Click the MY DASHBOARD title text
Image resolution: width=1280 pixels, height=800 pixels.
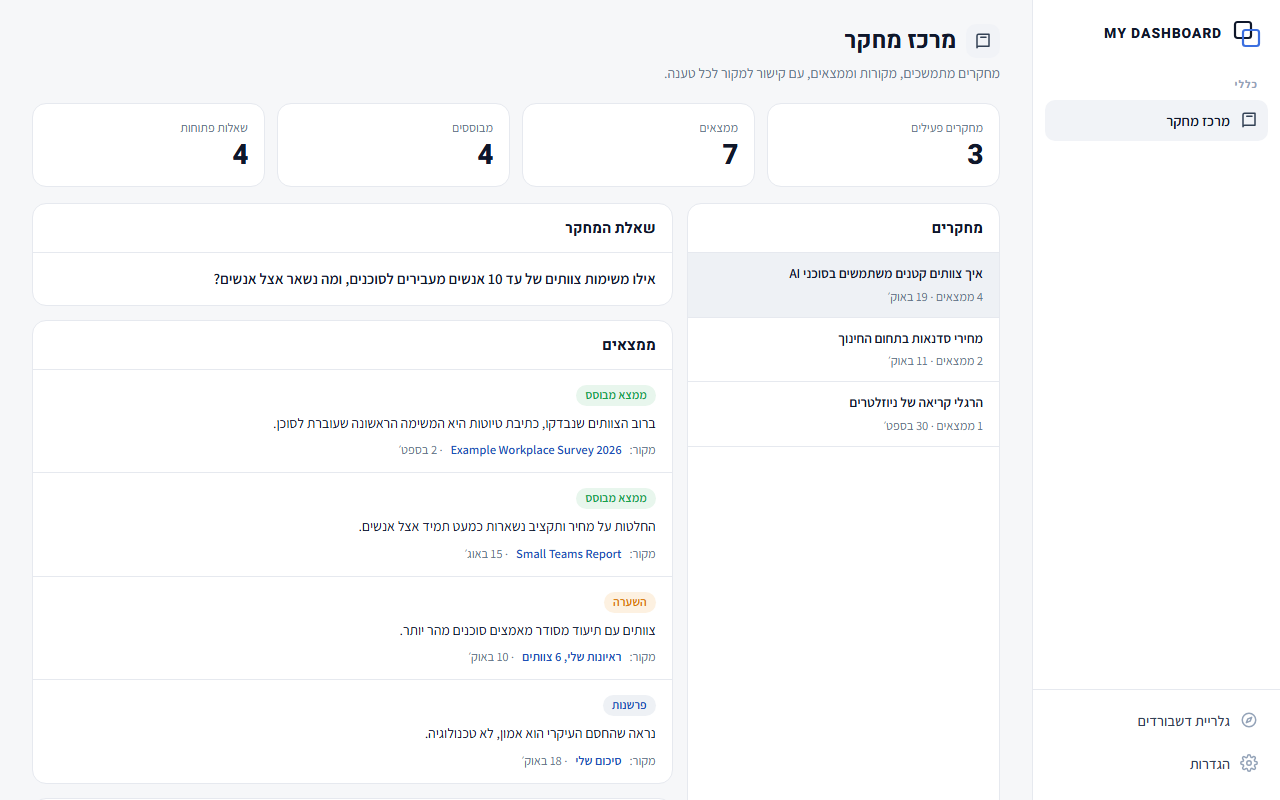(x=1163, y=33)
